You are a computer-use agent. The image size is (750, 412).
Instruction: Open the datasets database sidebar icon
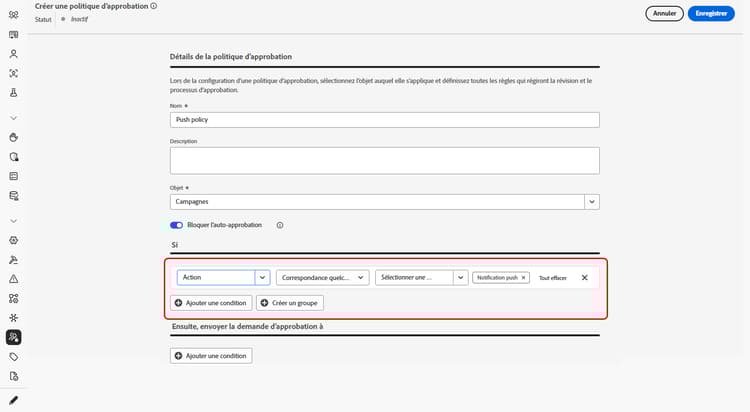coord(13,196)
